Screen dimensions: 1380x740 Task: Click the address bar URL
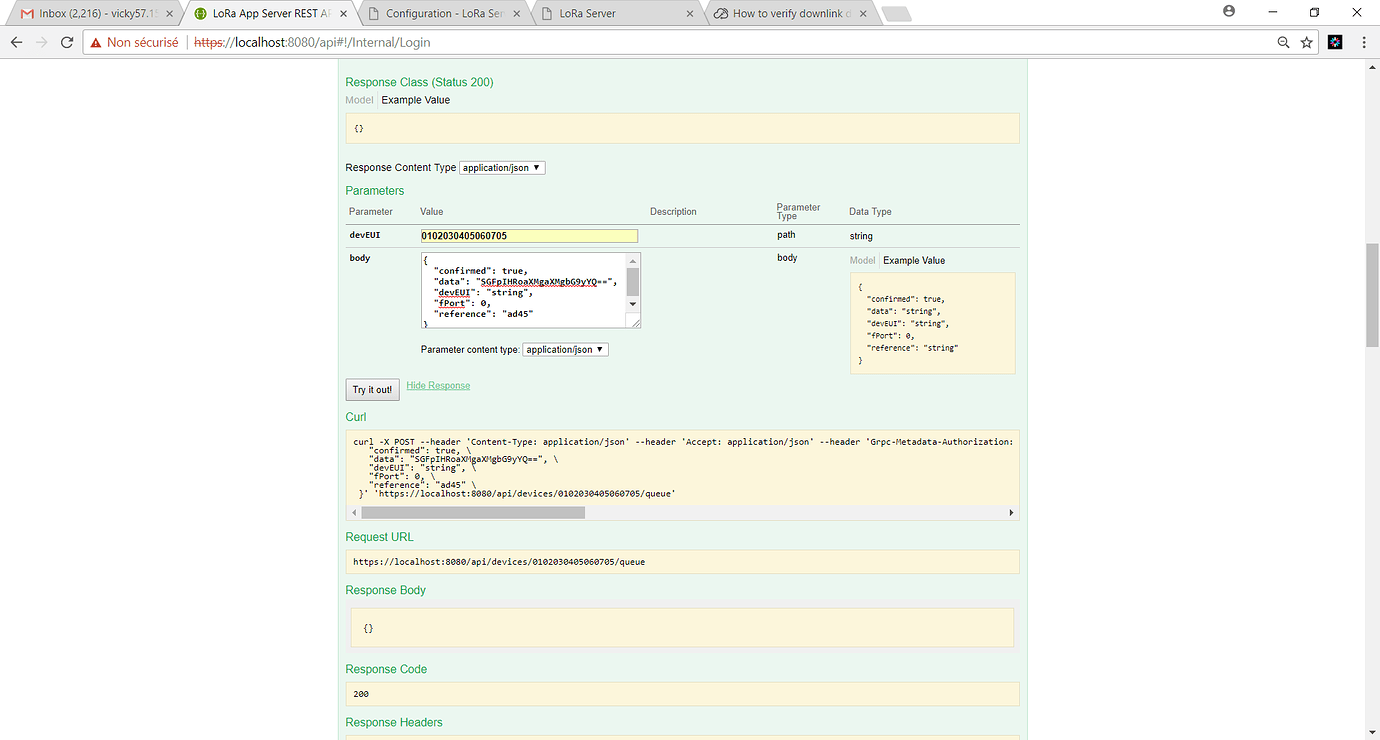click(x=312, y=43)
